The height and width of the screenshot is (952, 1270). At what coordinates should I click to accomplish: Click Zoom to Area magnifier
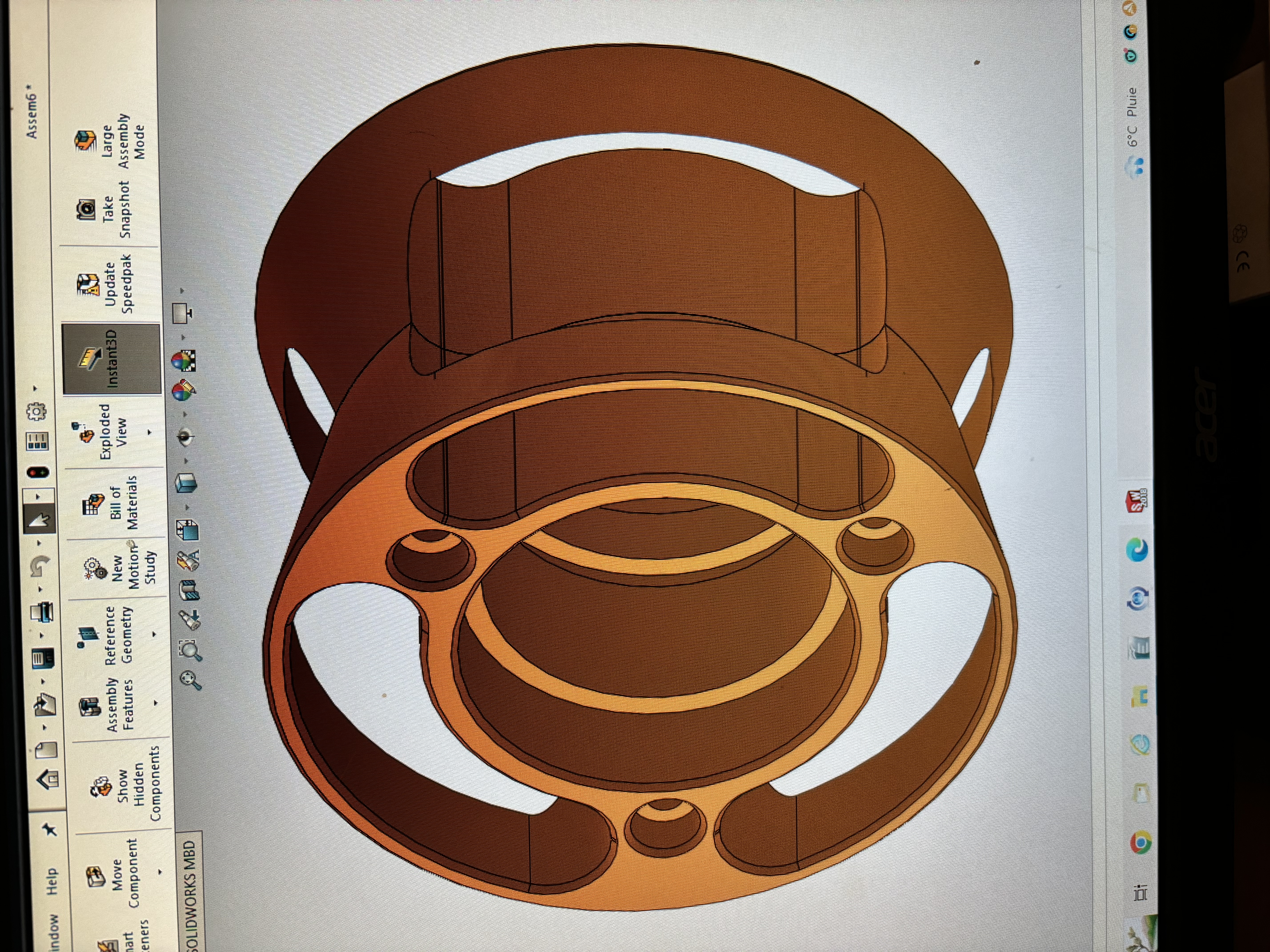(190, 651)
